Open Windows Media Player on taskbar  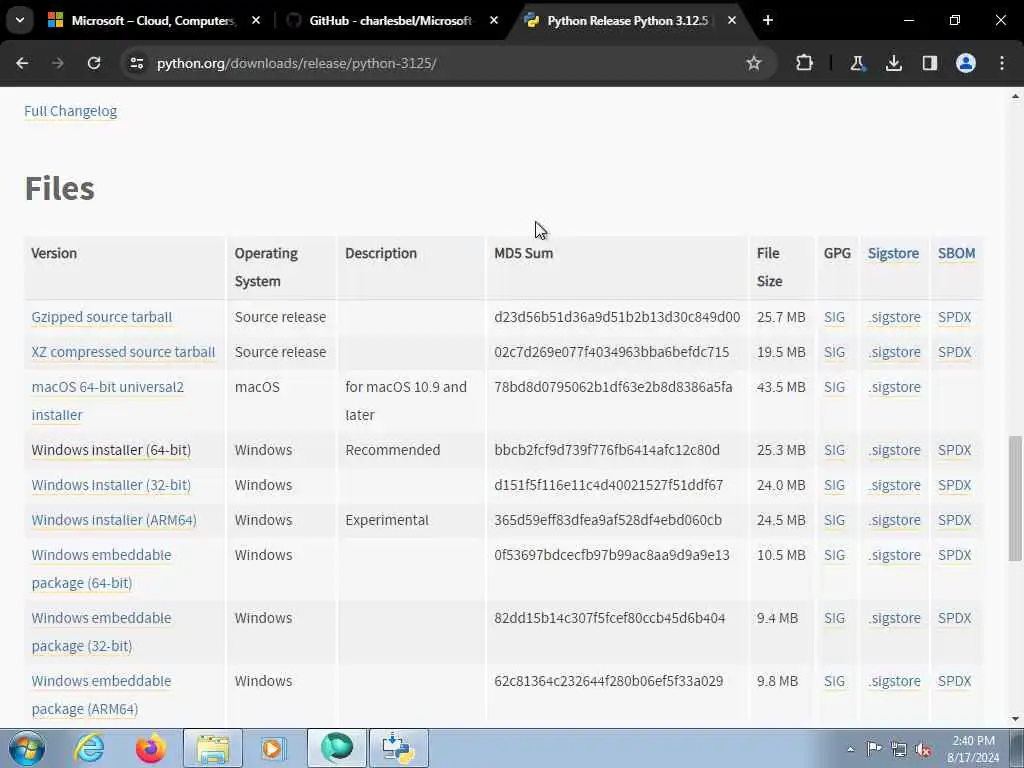(274, 748)
